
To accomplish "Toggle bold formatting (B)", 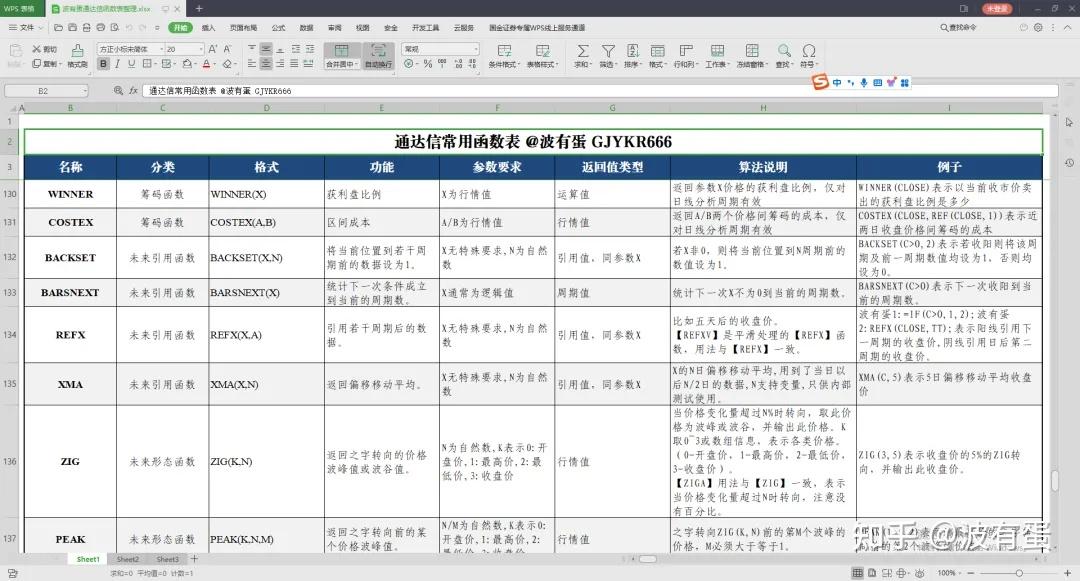I will (x=103, y=64).
